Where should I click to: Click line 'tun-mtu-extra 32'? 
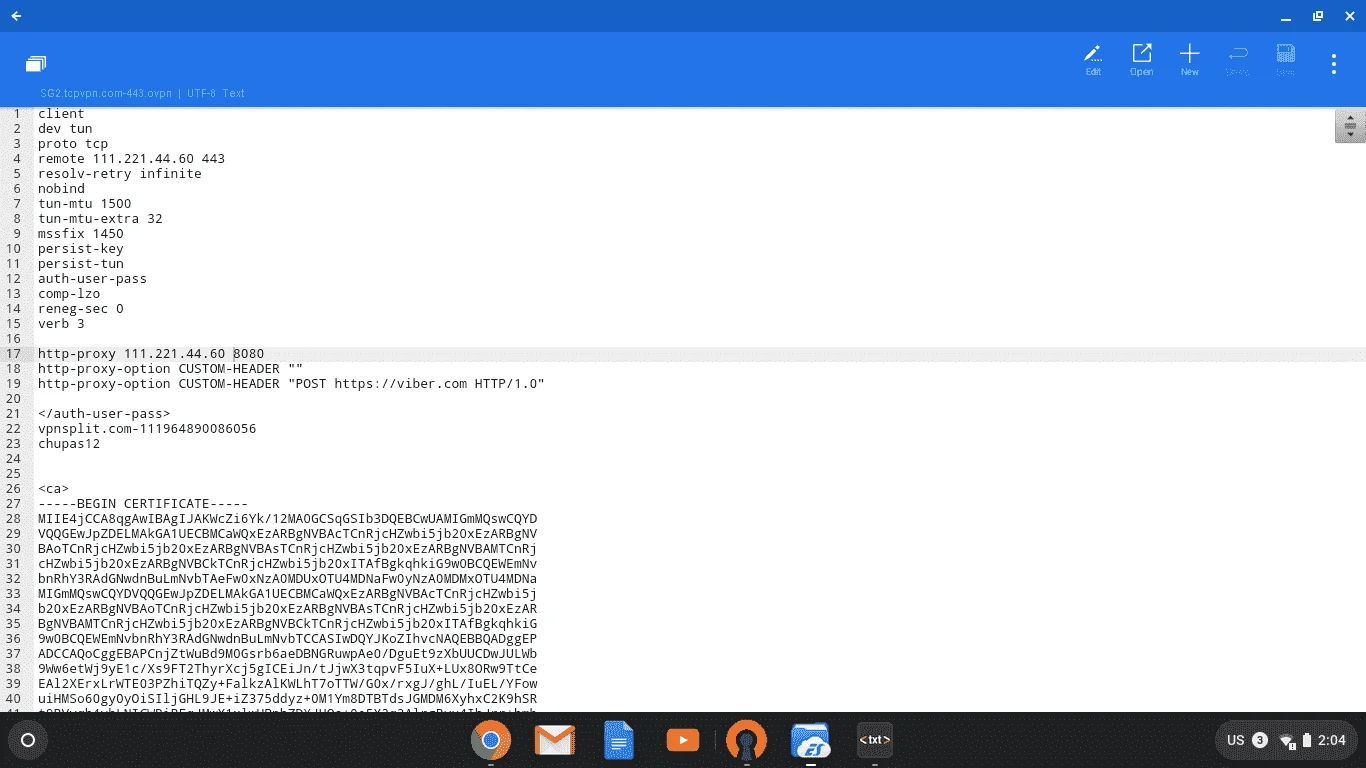(100, 219)
